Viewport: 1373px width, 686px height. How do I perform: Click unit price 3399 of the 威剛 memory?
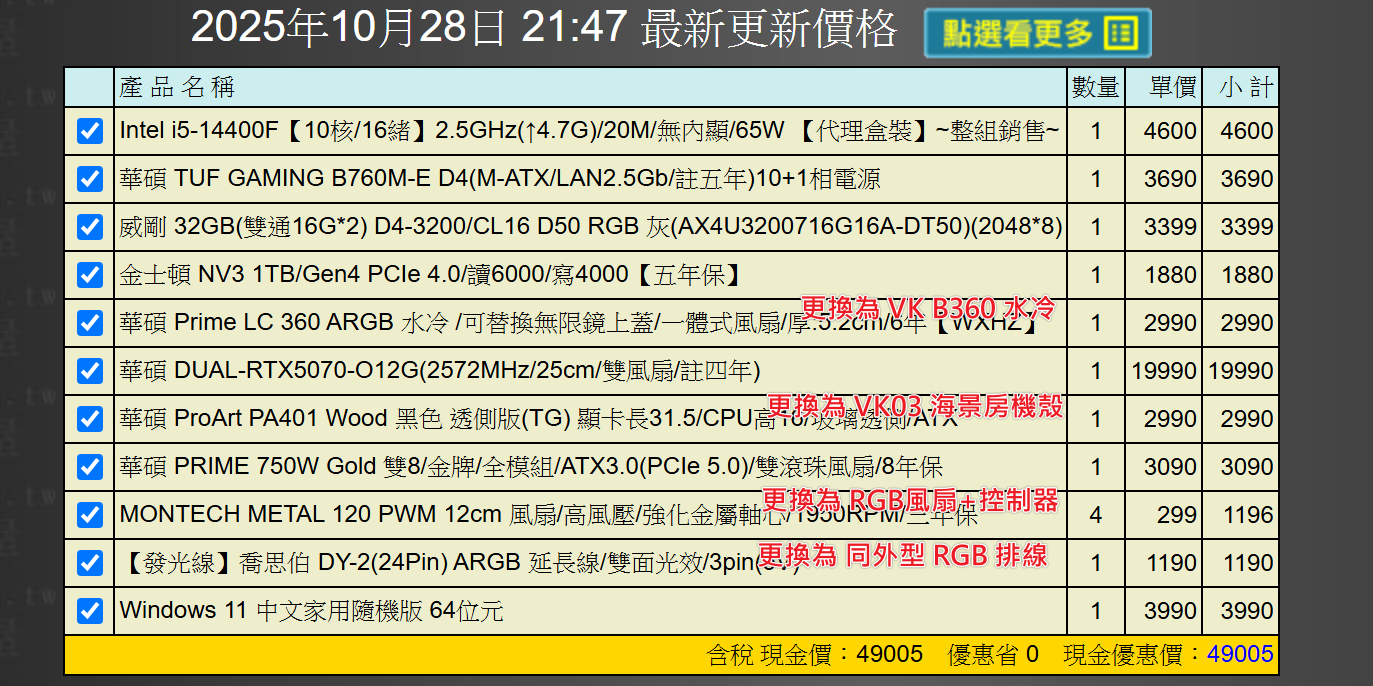point(1170,227)
